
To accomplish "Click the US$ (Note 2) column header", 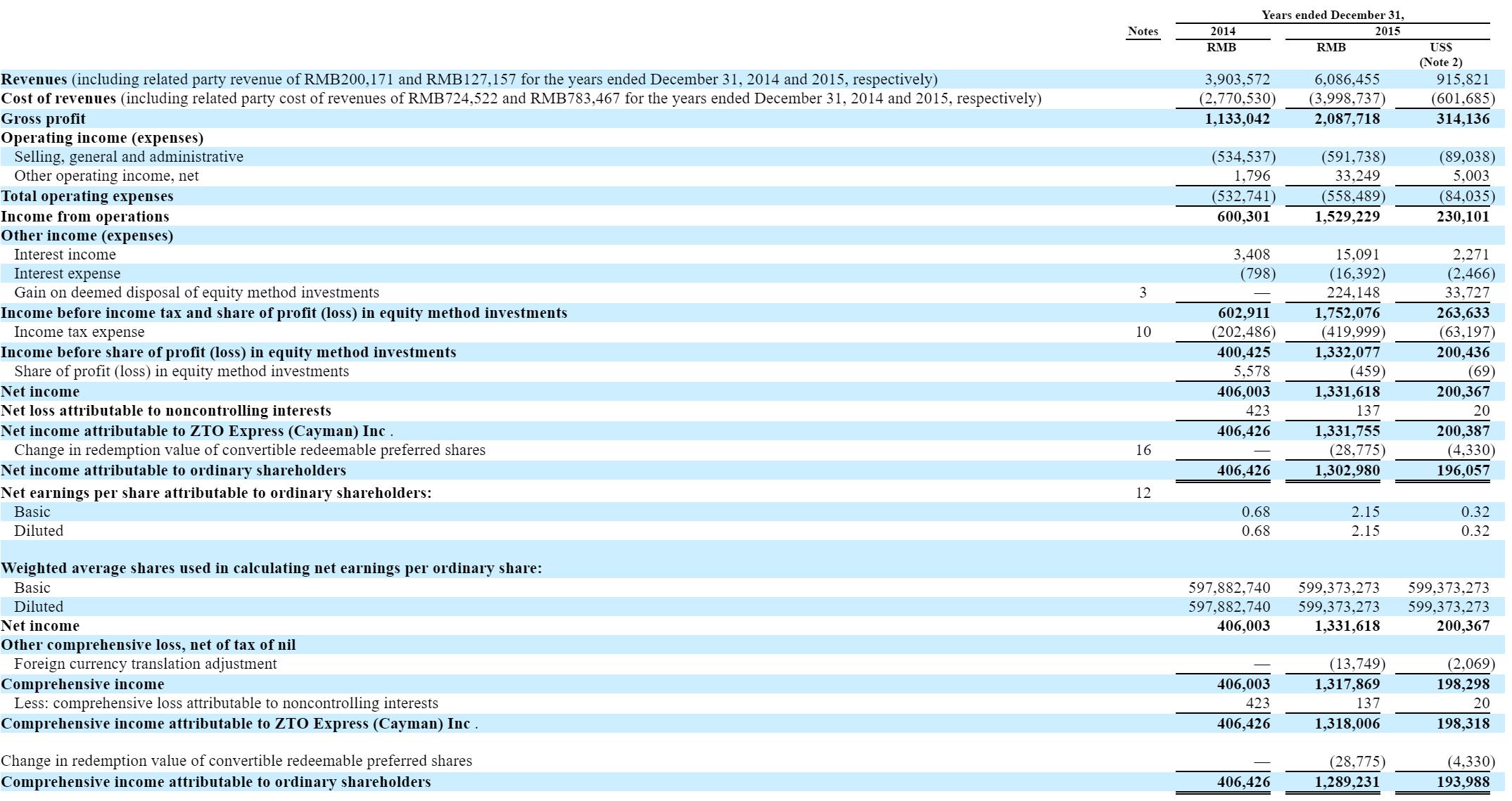I will (1440, 54).
